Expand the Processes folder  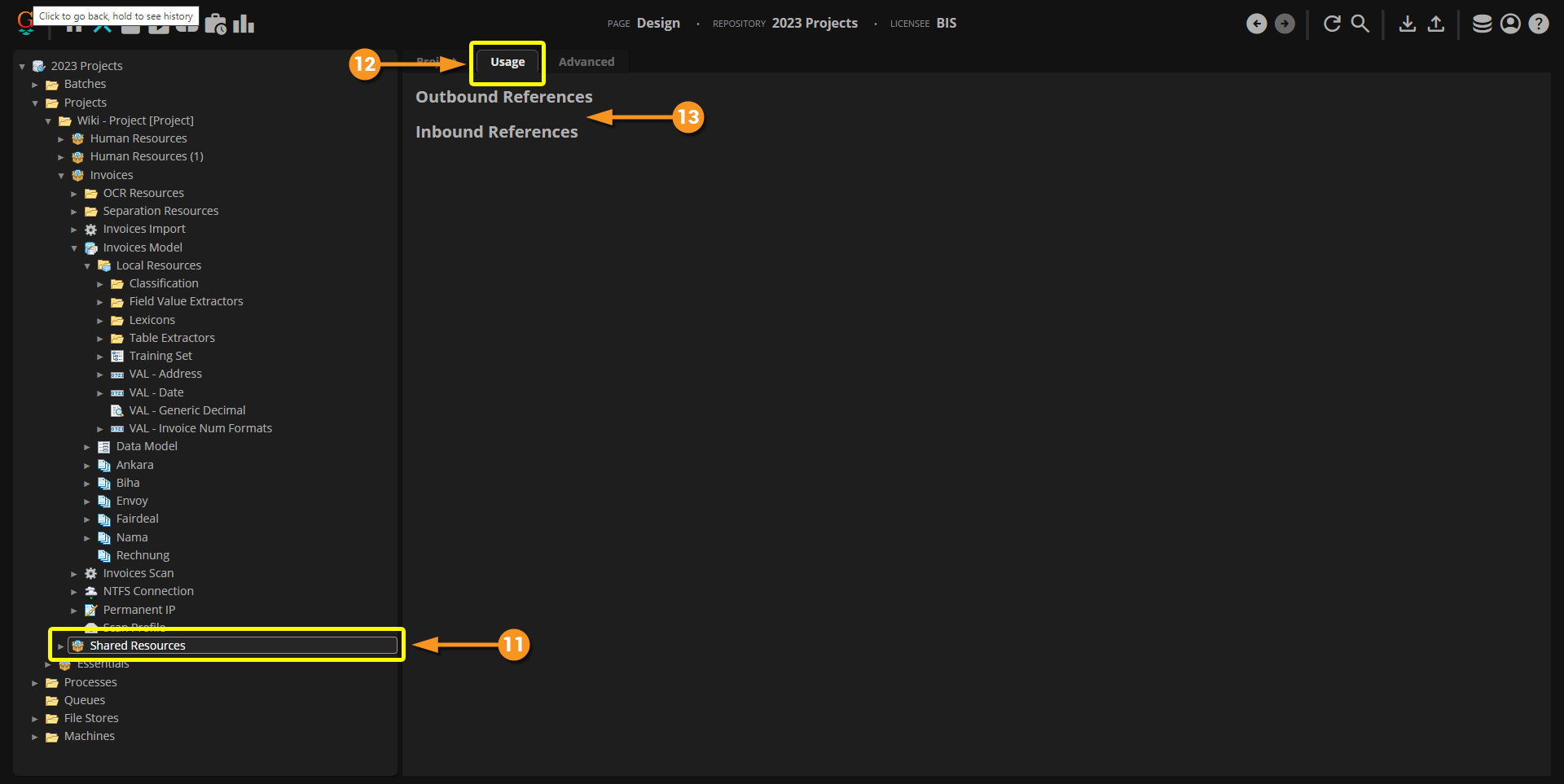[x=35, y=683]
